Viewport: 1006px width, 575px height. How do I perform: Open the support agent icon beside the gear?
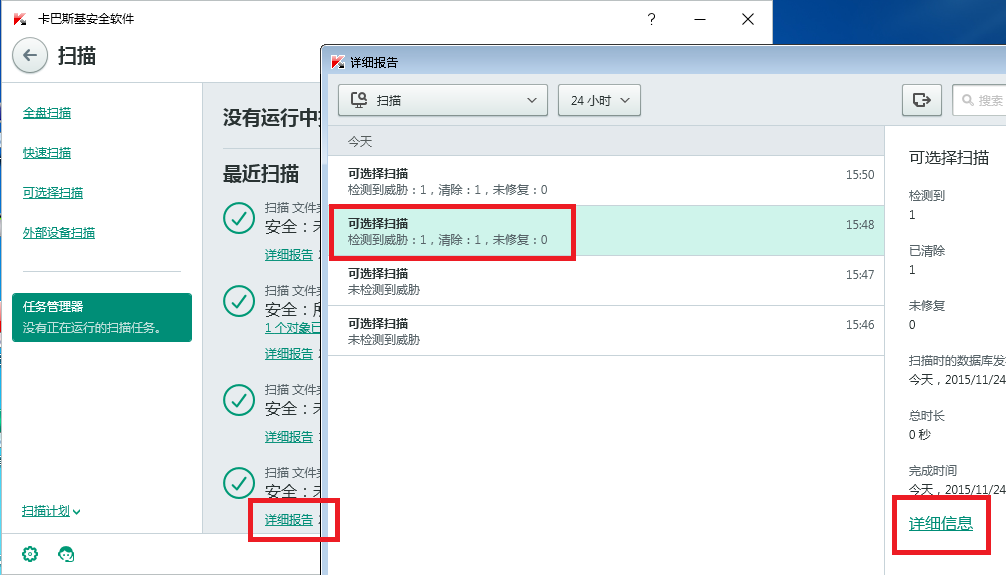coord(66,554)
